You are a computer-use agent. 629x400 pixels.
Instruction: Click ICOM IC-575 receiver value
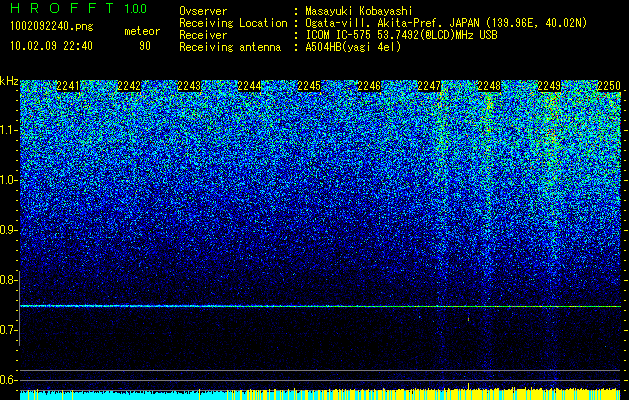pos(401,35)
